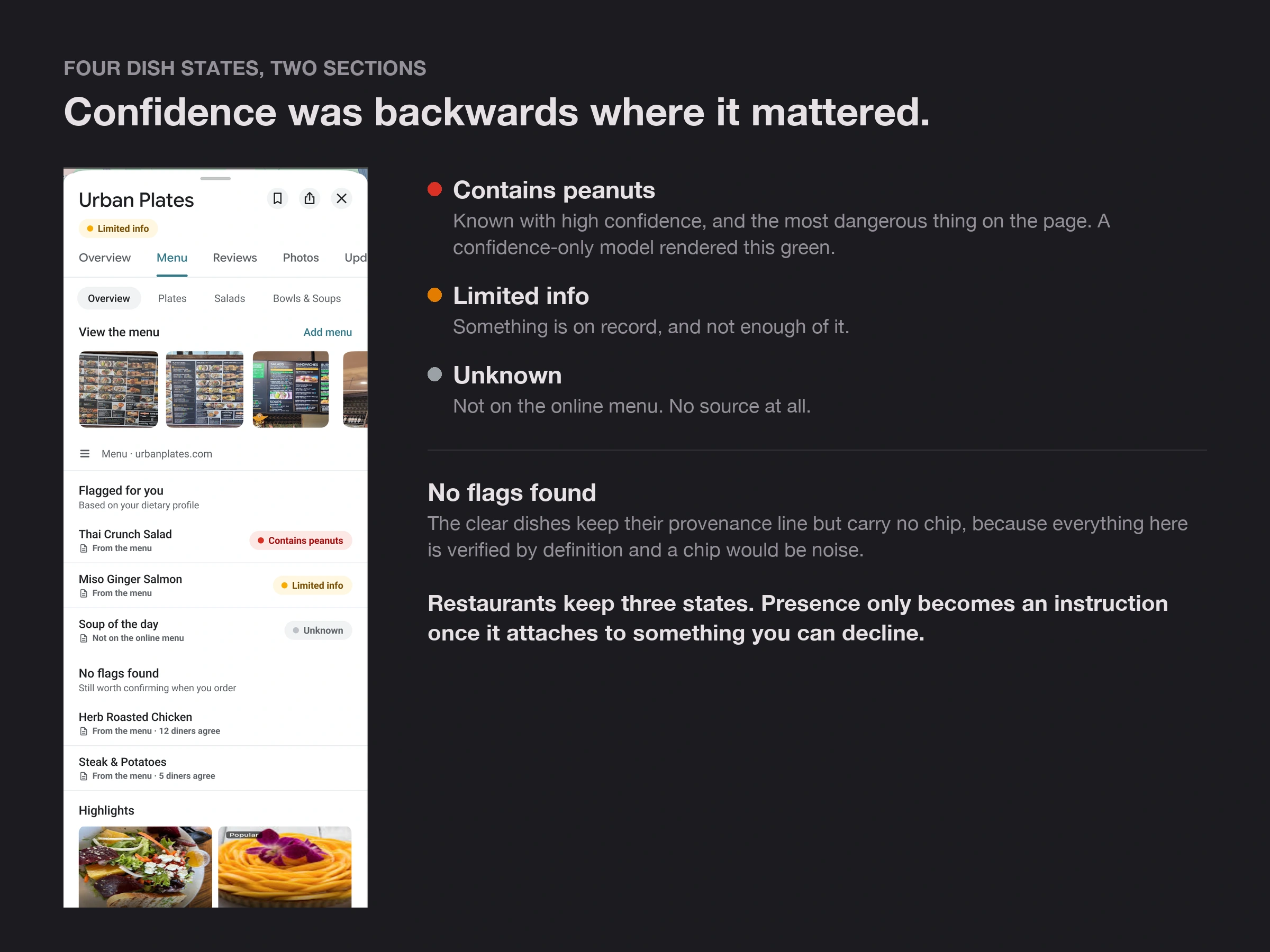Open the Overview main tab

click(x=104, y=258)
